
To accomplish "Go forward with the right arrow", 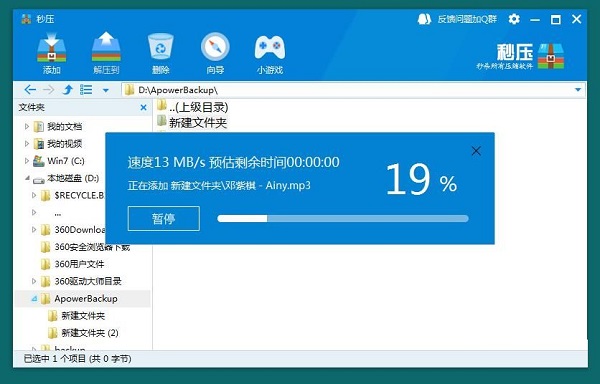I will click(49, 90).
